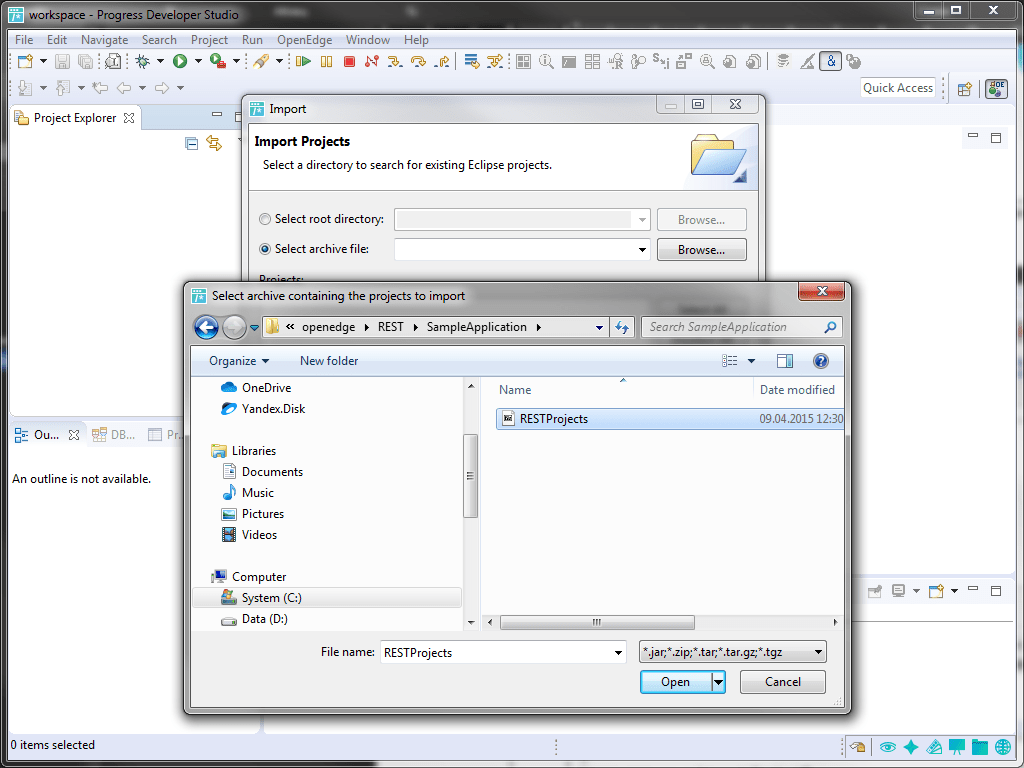The image size is (1024, 768).
Task: Open the Project menu
Action: [x=210, y=40]
